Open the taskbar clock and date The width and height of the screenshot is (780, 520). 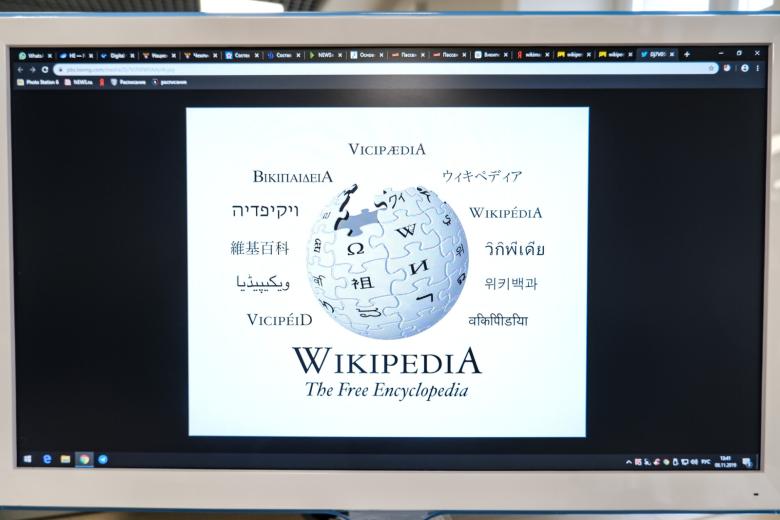pyautogui.click(x=725, y=462)
